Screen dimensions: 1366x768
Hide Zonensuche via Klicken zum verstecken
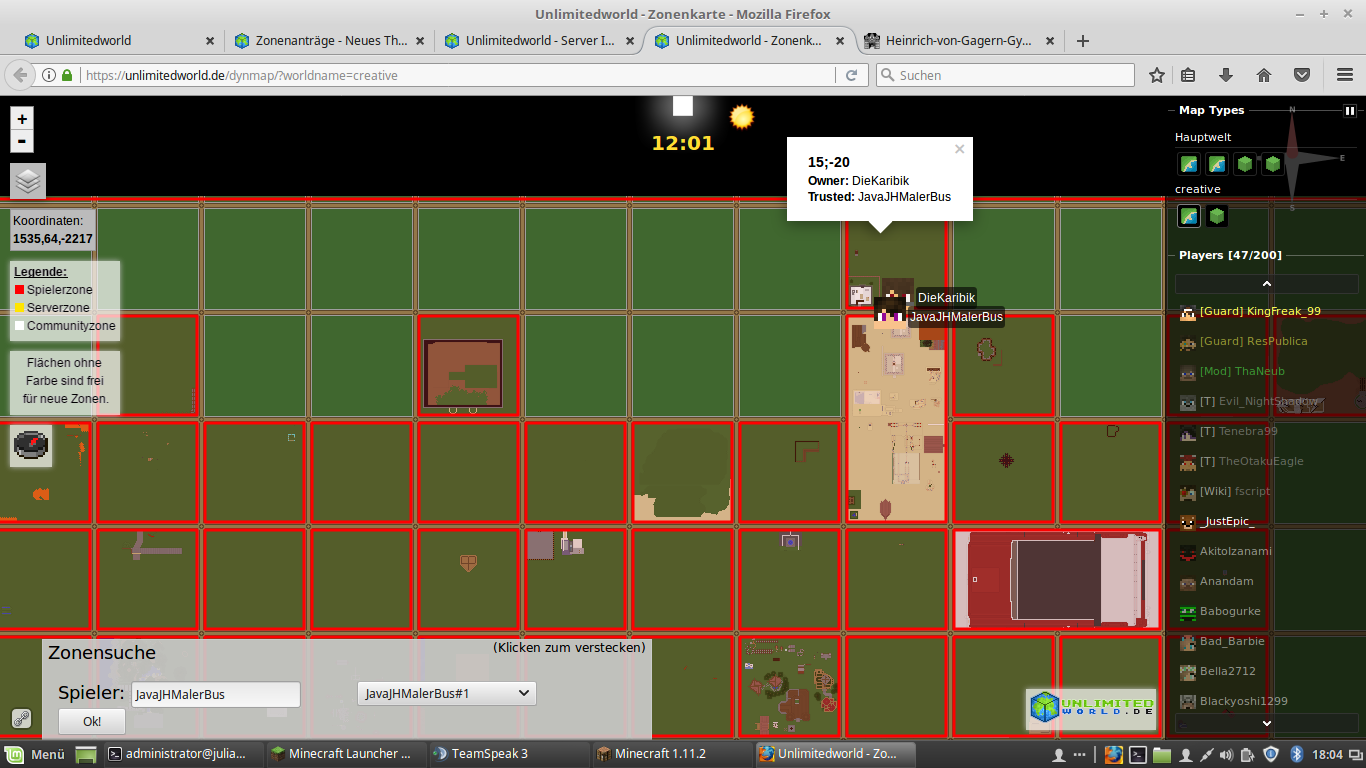click(x=569, y=647)
